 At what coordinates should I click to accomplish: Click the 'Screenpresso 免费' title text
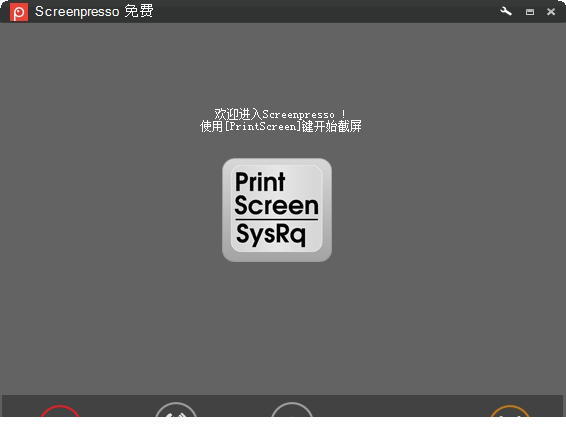click(x=94, y=12)
